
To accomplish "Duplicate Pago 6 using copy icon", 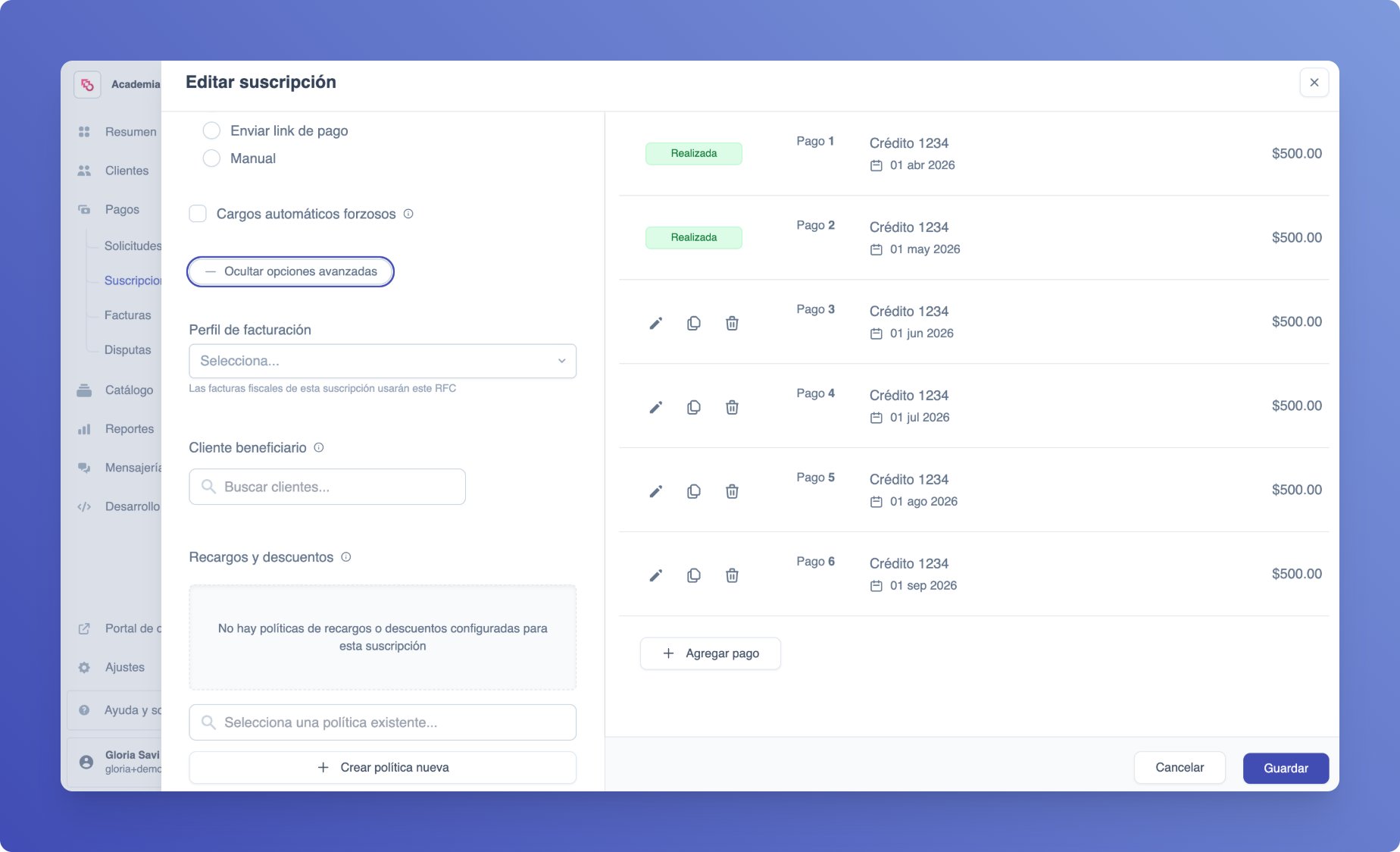I will click(x=694, y=576).
